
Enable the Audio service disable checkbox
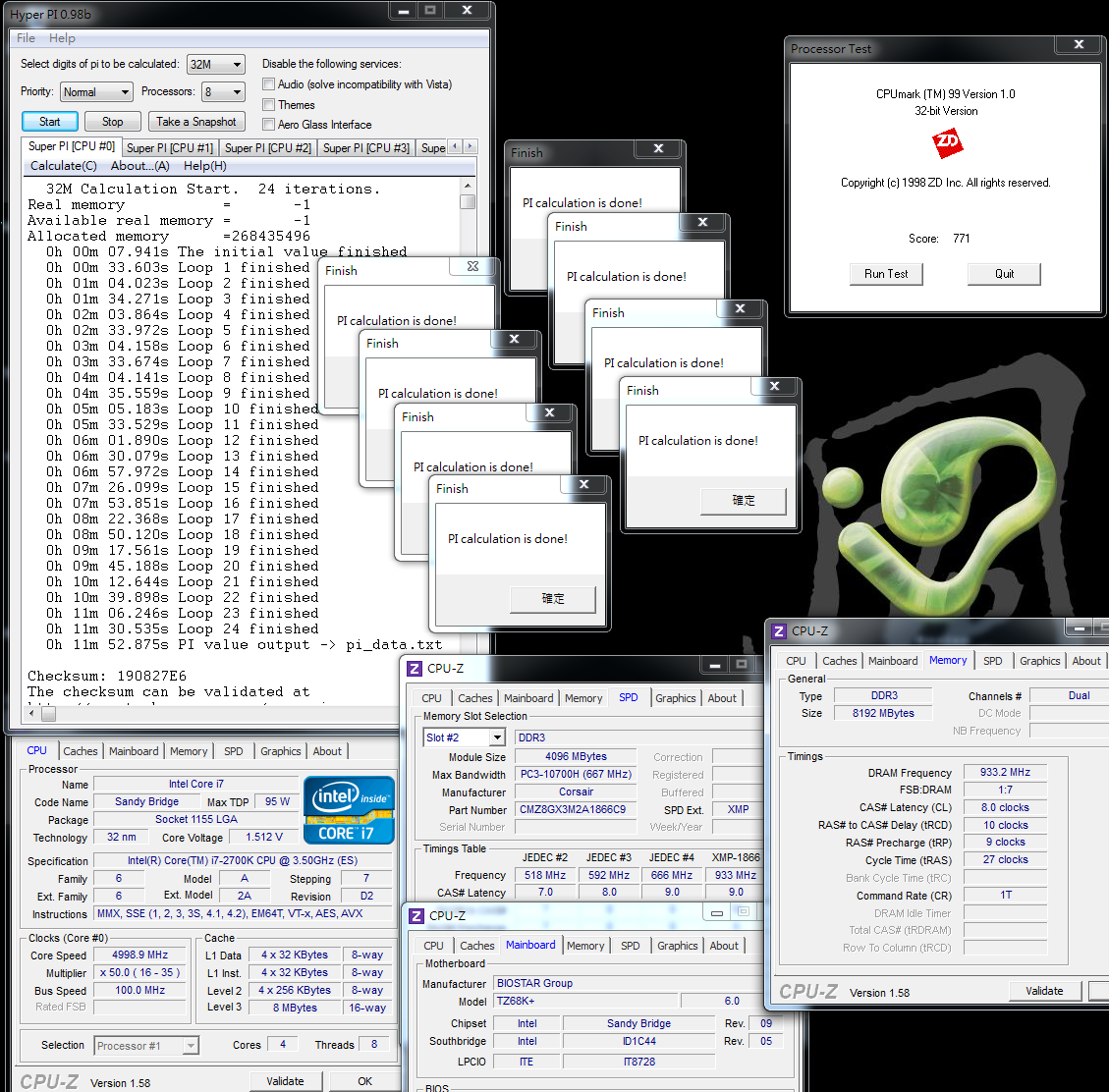pyautogui.click(x=269, y=84)
